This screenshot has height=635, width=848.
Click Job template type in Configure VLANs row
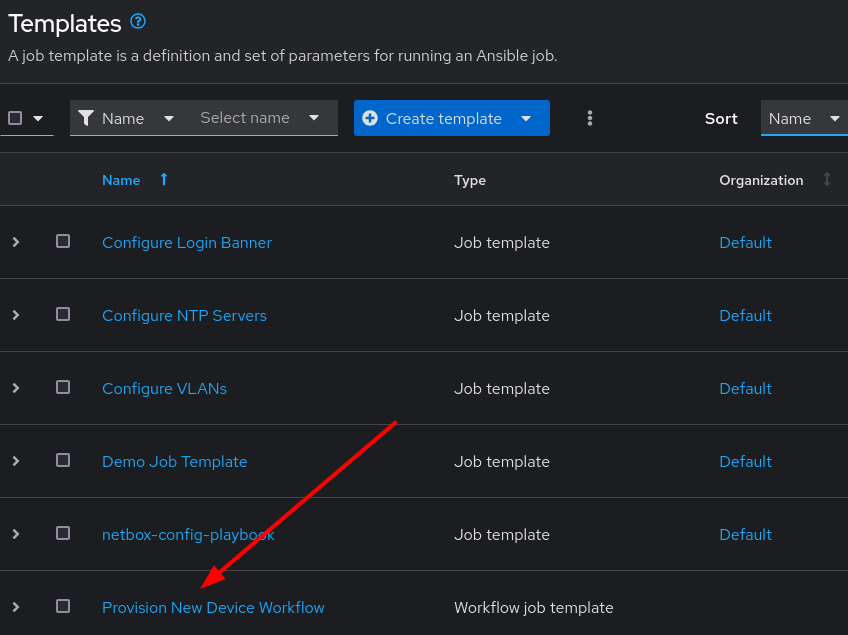click(x=502, y=389)
